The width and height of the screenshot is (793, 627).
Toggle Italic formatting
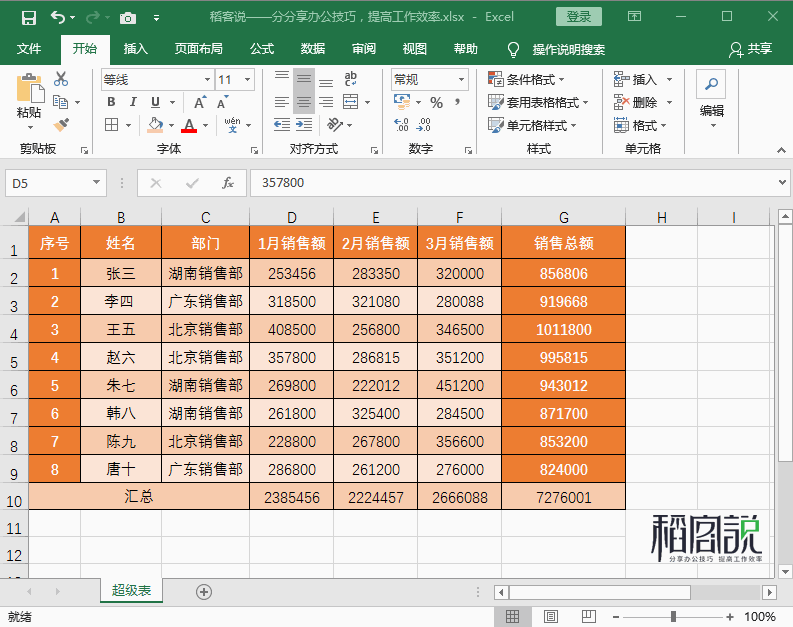(133, 102)
